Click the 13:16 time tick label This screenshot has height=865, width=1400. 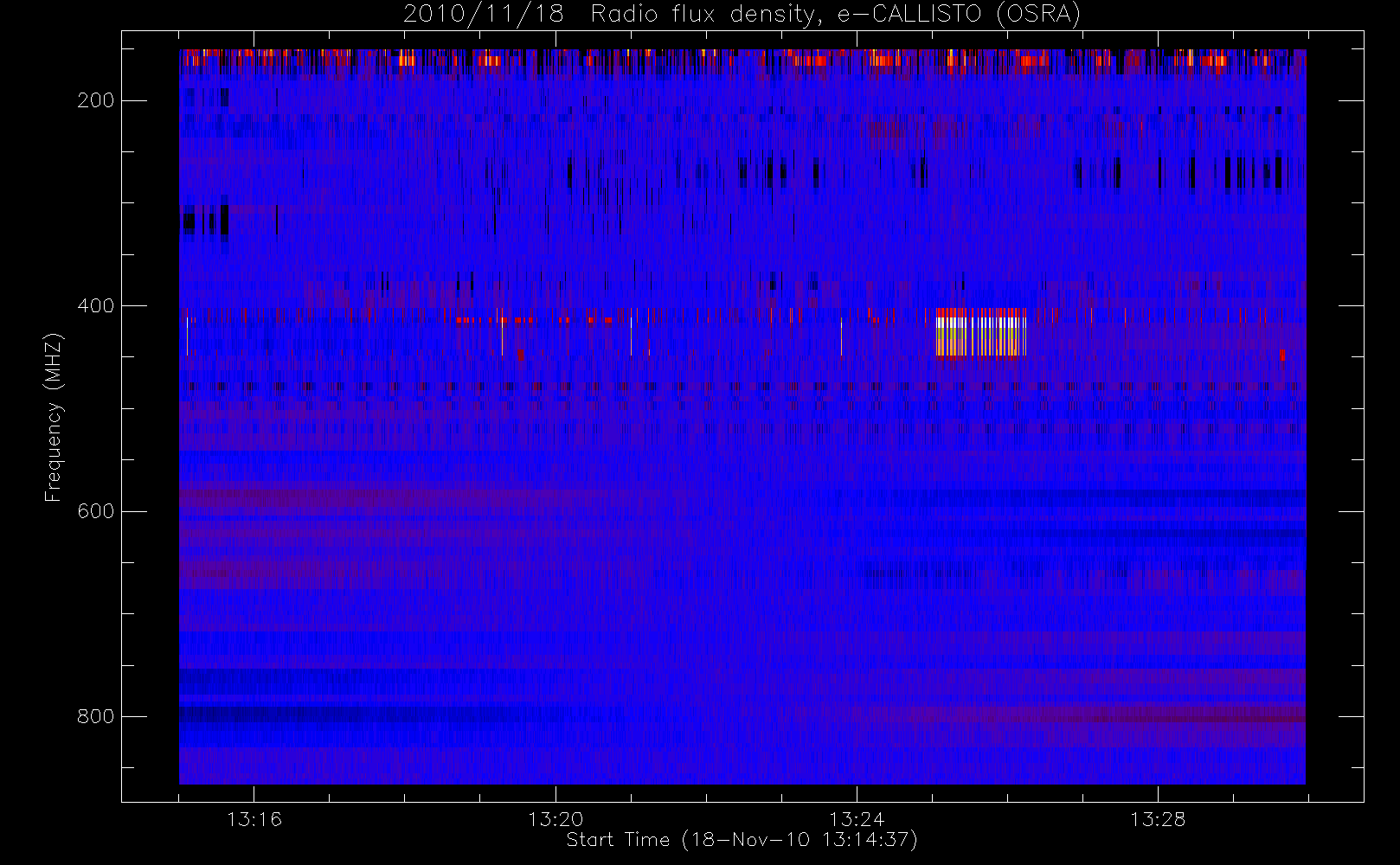click(254, 818)
